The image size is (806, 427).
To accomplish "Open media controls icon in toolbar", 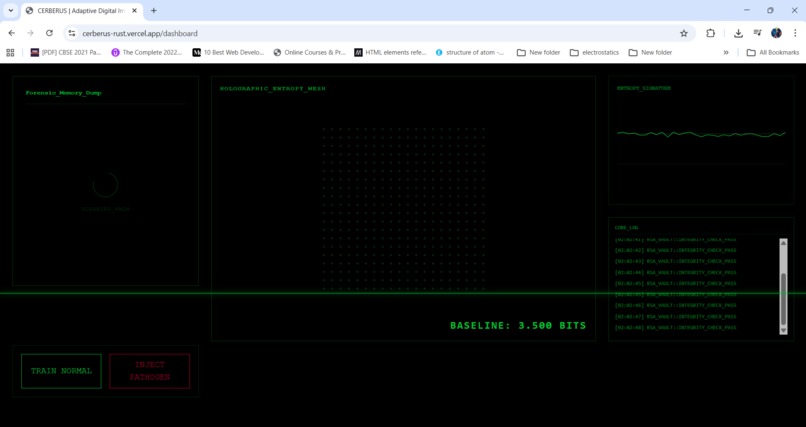I will tap(757, 33).
